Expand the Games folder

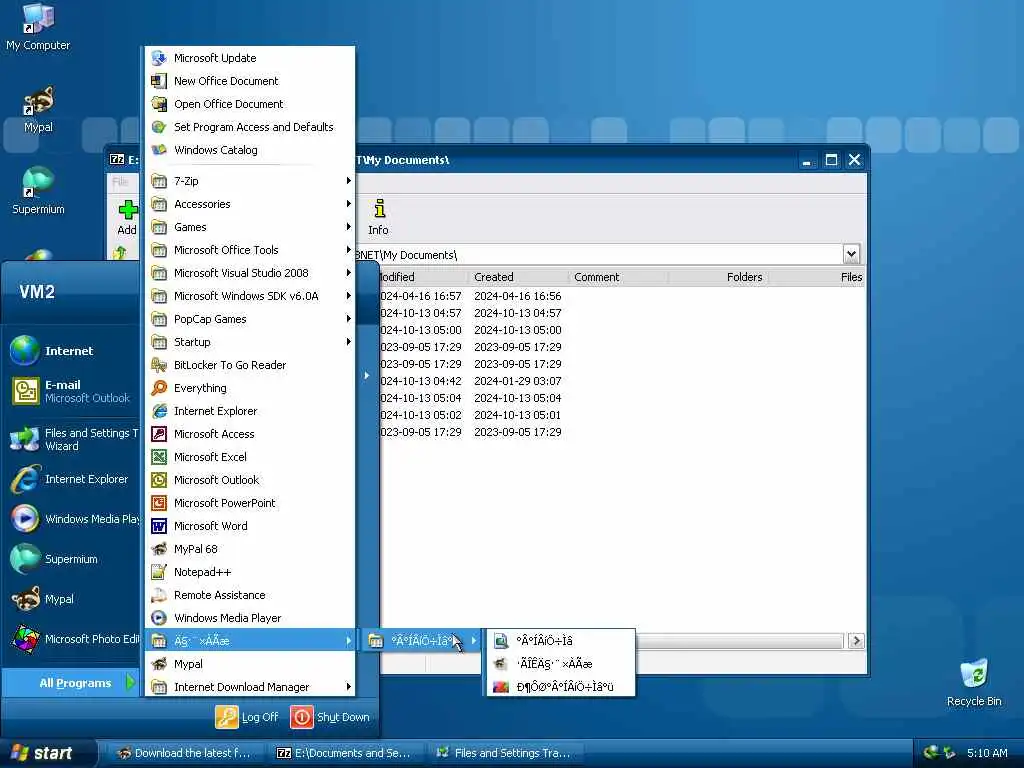pyautogui.click(x=249, y=227)
